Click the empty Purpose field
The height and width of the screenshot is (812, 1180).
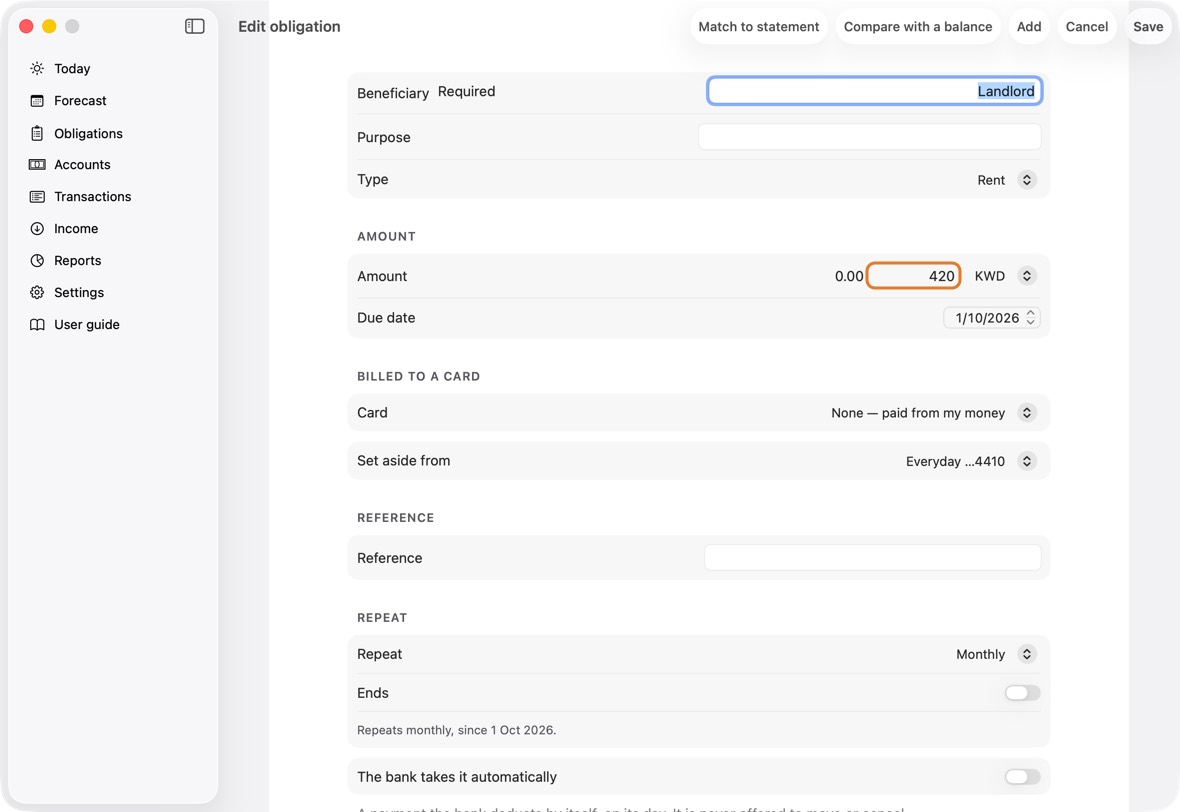coord(869,137)
